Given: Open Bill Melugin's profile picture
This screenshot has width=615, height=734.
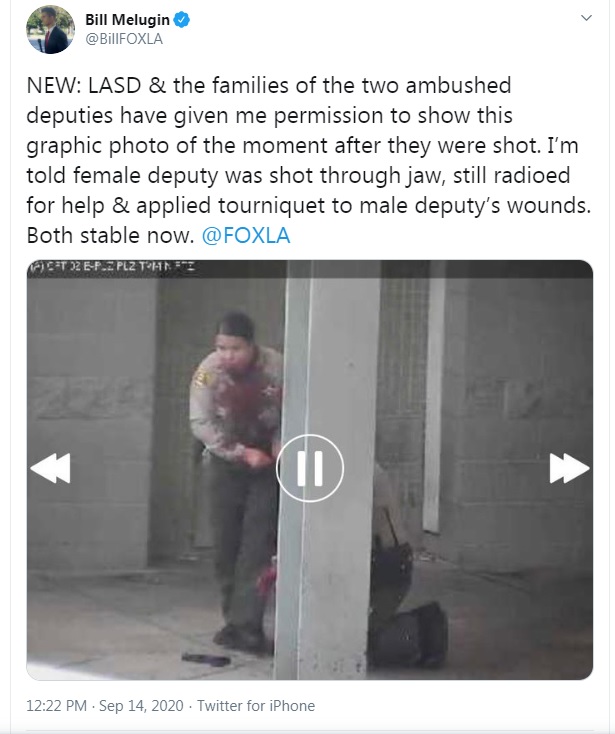Looking at the screenshot, I should tap(51, 29).
